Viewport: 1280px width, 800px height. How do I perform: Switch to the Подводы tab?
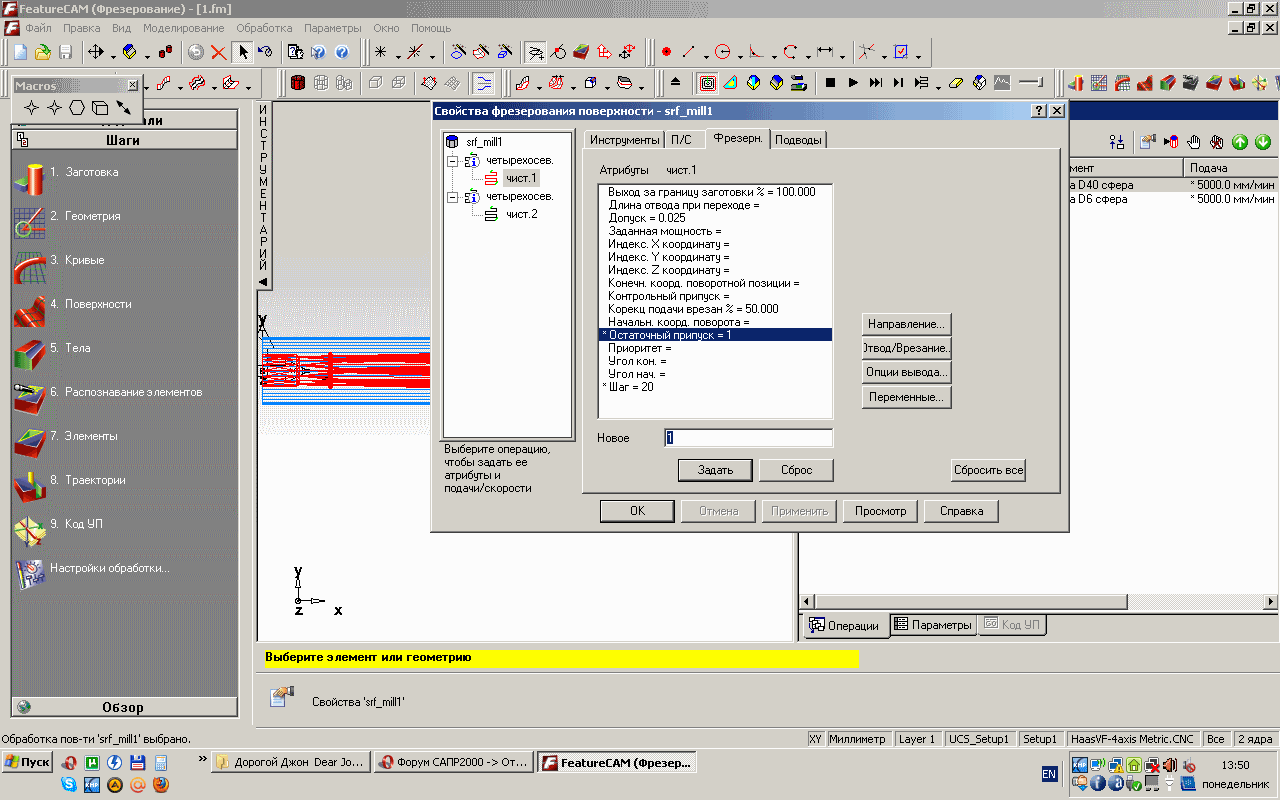click(799, 140)
